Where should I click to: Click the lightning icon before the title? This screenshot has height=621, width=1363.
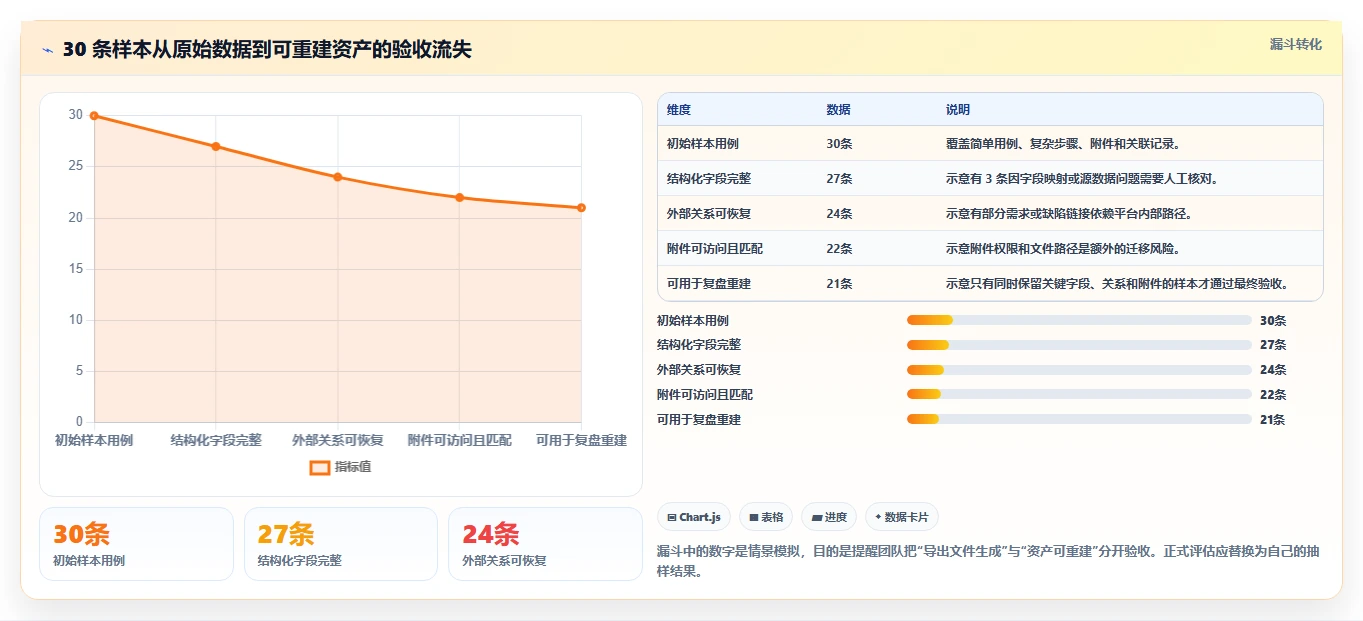(x=48, y=50)
